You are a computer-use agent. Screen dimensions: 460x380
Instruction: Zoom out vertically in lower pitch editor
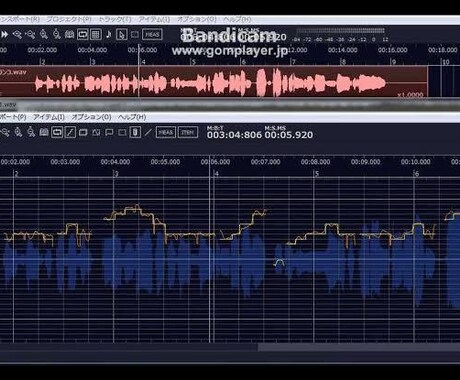31,133
